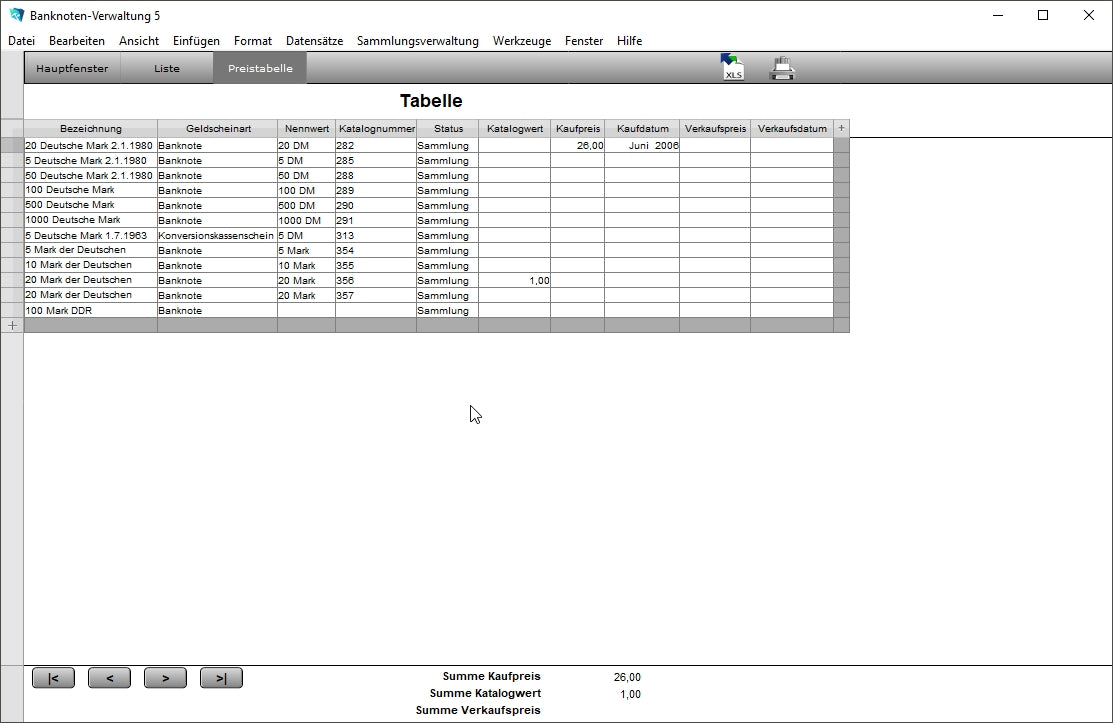Click the printer icon
The height and width of the screenshot is (723, 1113).
pyautogui.click(x=781, y=68)
